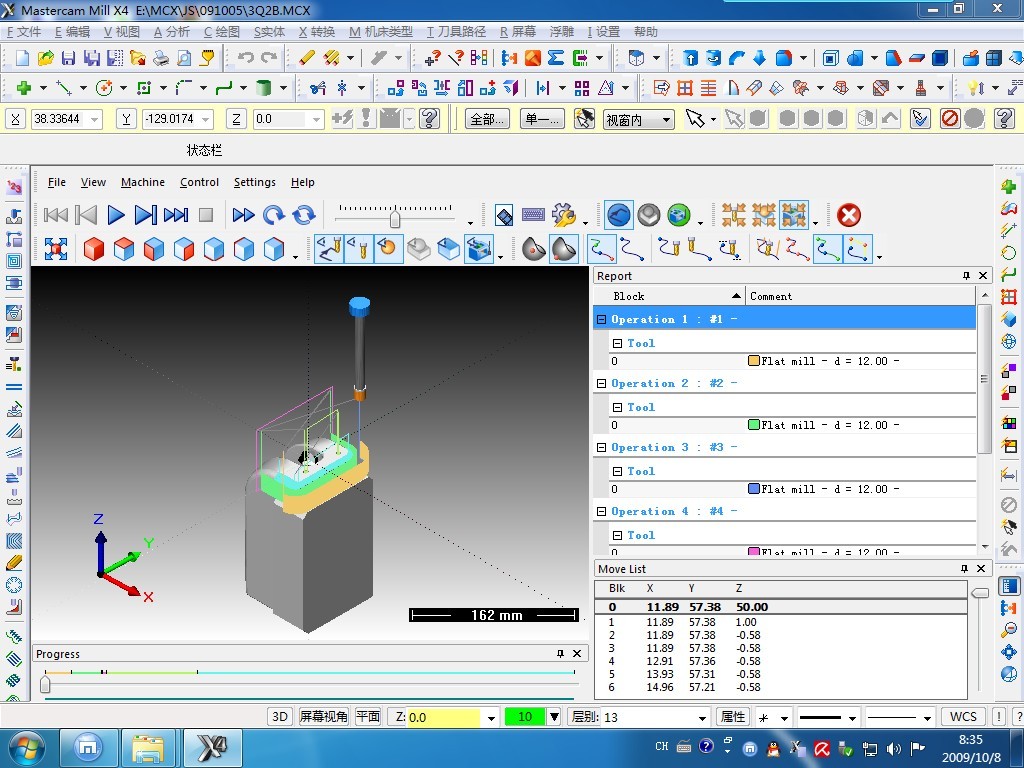Screen dimensions: 1024x768
Task: Close simulator with the red X icon
Action: pos(848,216)
